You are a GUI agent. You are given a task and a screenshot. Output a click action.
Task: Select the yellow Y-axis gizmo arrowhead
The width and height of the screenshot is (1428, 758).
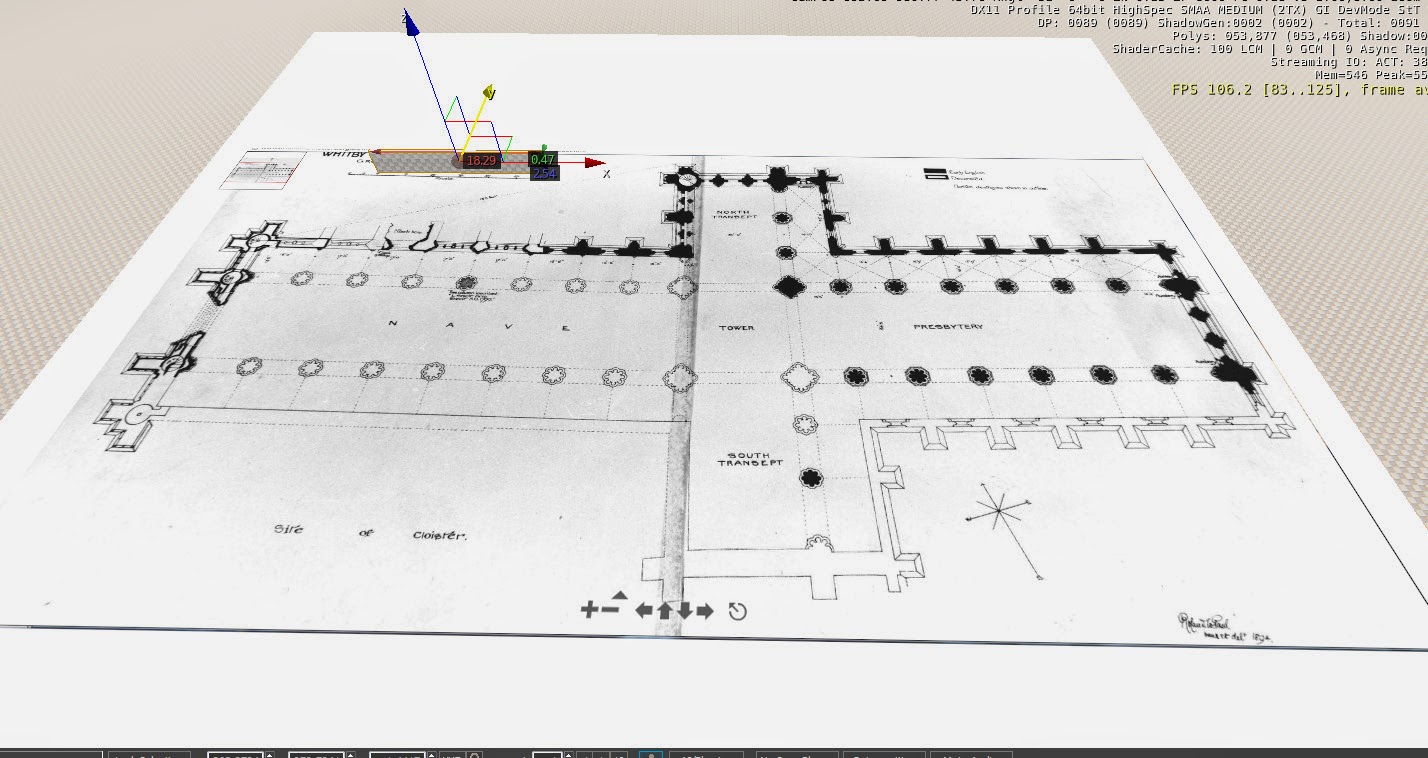coord(490,93)
